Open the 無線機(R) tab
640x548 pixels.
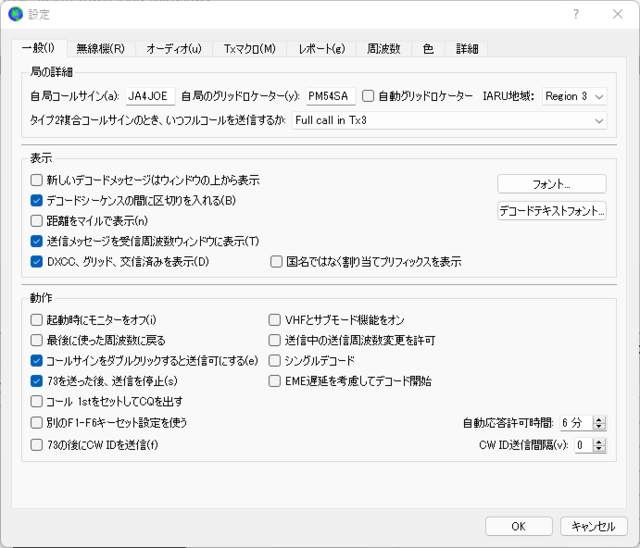[100, 49]
